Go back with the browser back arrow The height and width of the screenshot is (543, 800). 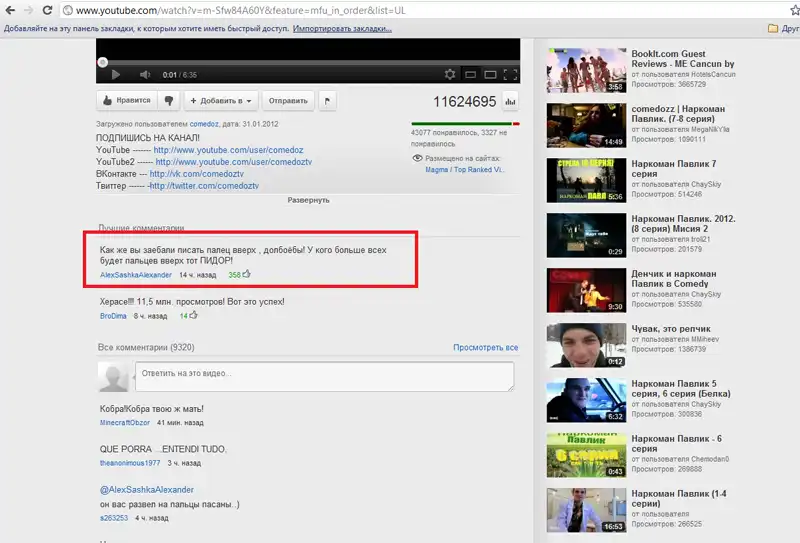[10, 11]
